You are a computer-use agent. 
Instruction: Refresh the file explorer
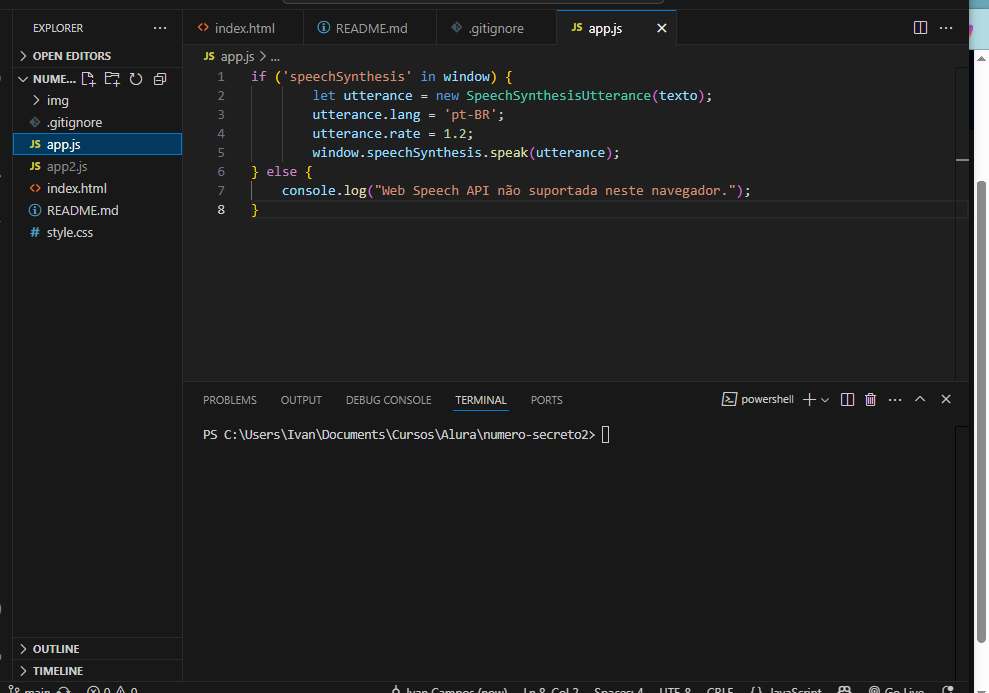136,79
